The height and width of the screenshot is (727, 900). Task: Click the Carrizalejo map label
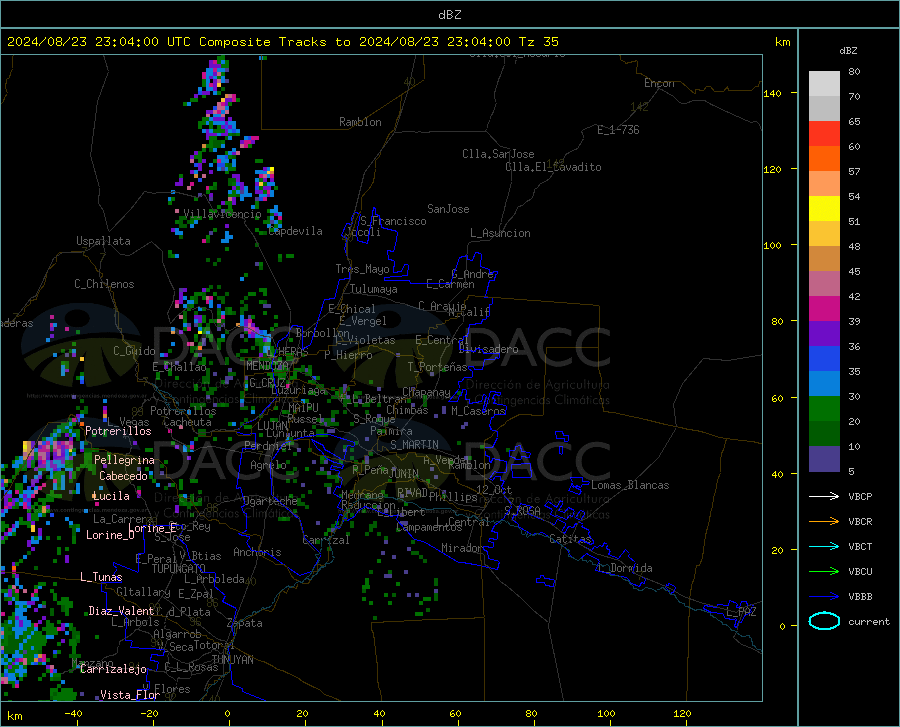(x=113, y=669)
